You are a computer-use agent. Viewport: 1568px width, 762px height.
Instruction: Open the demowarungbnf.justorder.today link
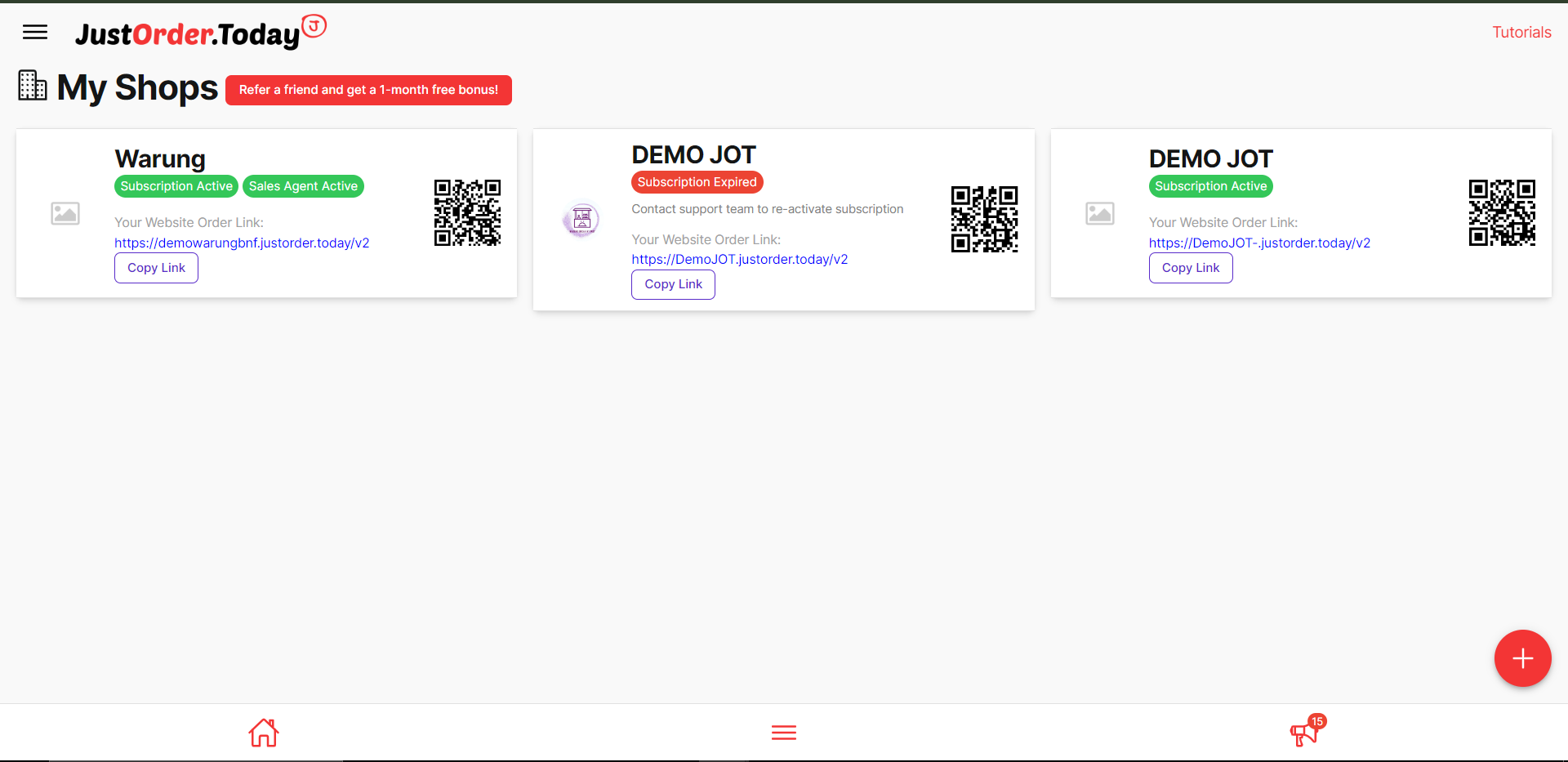tap(242, 243)
